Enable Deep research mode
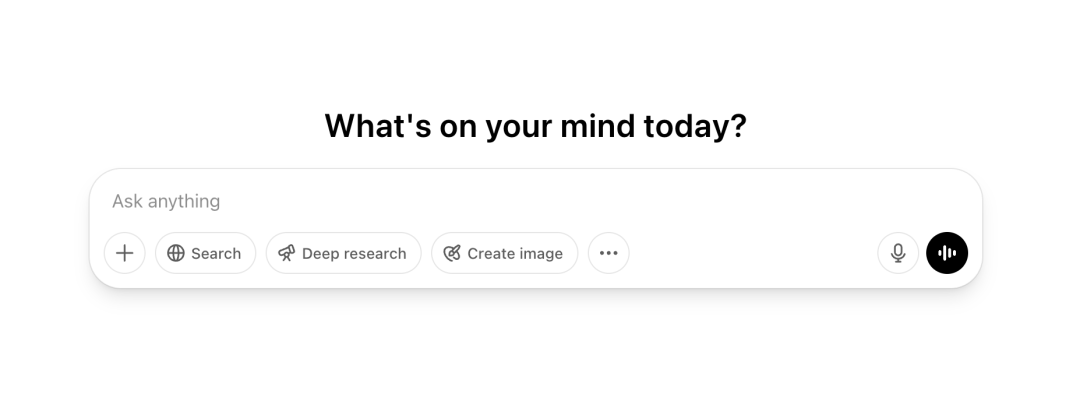The width and height of the screenshot is (1080, 408). point(343,253)
